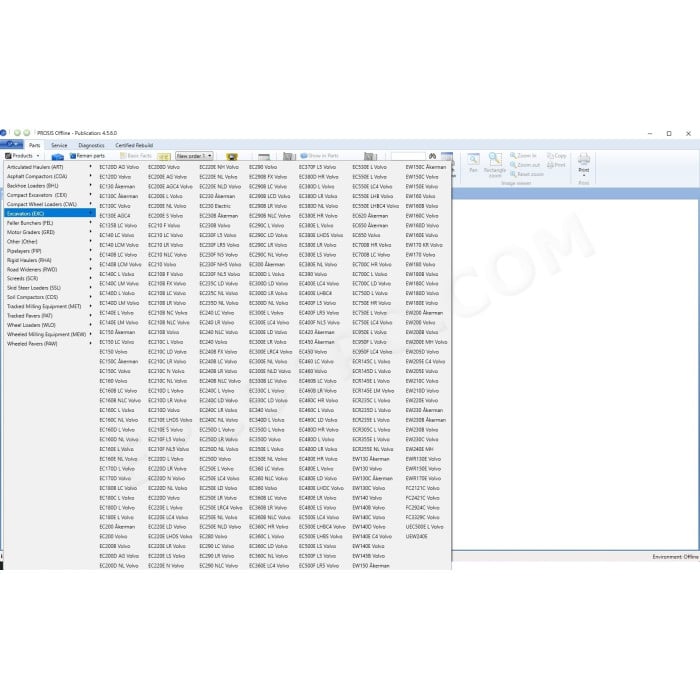Open the Products dropdown menu
Image resolution: width=700 pixels, height=700 pixels.
pos(23,156)
